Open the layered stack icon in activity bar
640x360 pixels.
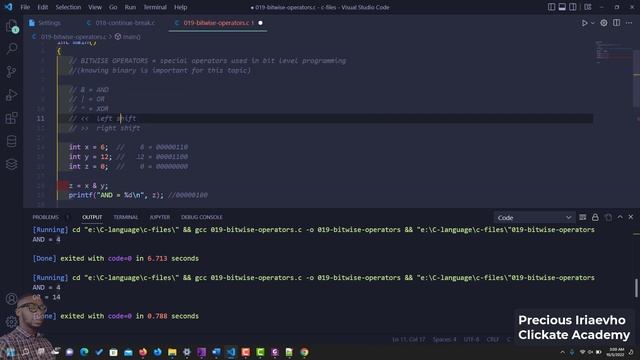pos(11,164)
